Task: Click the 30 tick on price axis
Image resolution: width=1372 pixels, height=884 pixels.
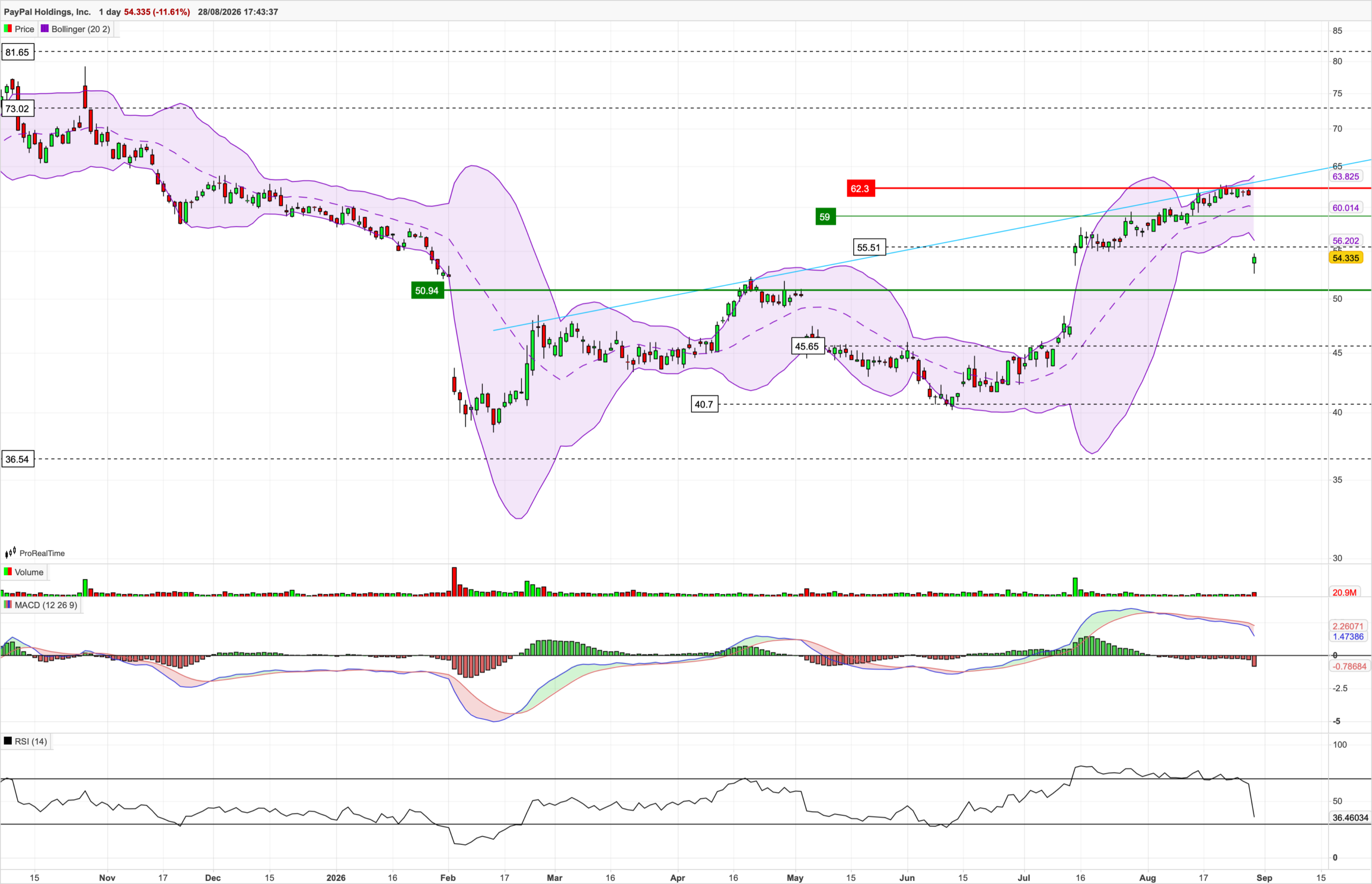Action: [x=1338, y=558]
